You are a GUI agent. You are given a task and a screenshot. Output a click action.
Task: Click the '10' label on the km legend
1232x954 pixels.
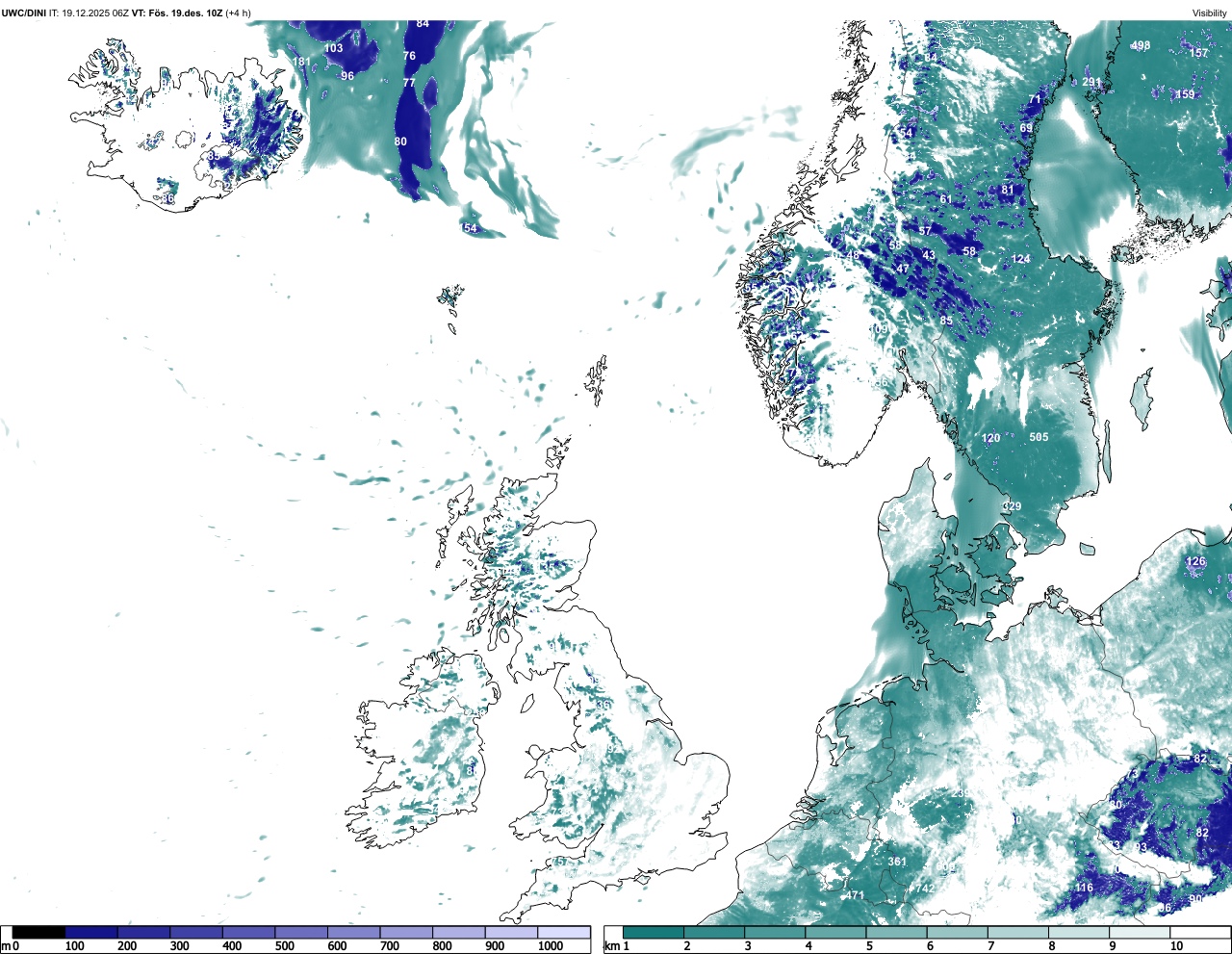pos(1176,946)
